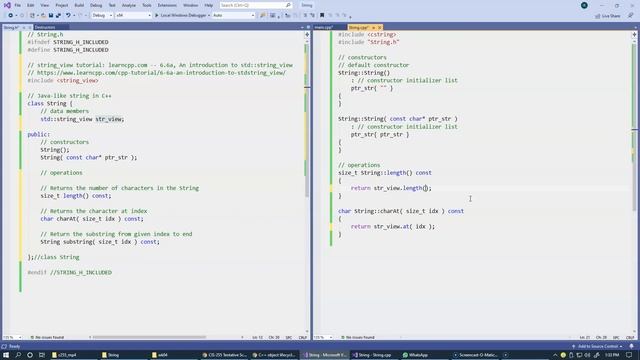Open the Build menu

tap(79, 5)
